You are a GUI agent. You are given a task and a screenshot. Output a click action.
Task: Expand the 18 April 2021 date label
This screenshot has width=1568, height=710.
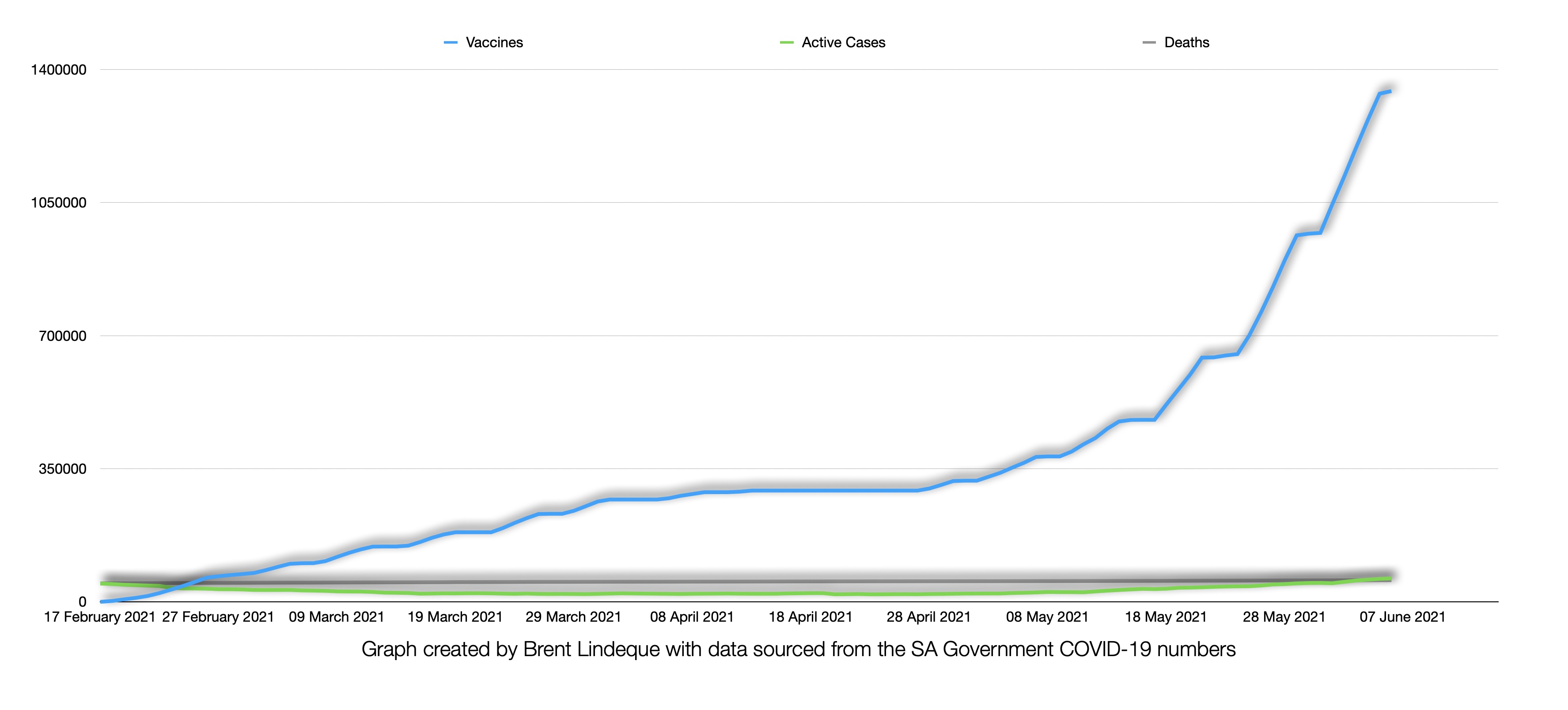tap(812, 616)
